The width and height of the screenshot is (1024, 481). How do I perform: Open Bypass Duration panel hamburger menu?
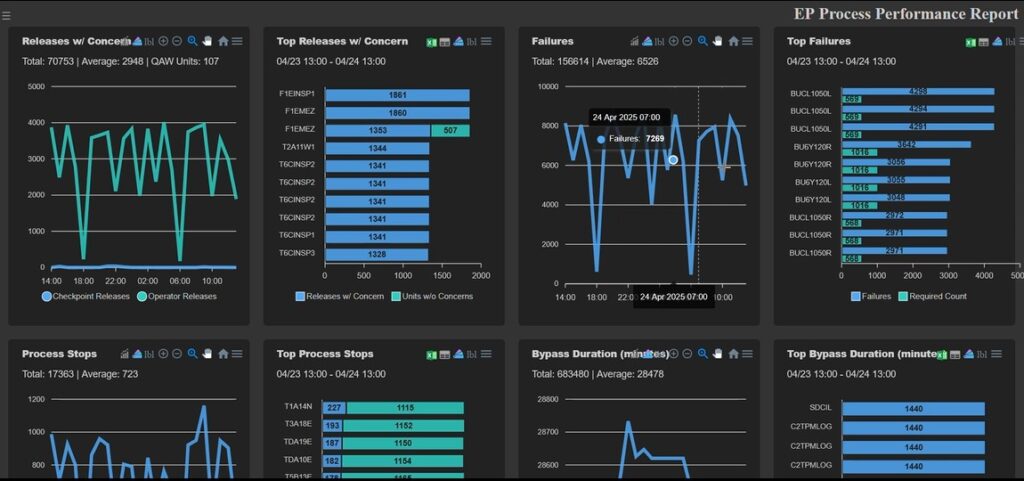(746, 354)
